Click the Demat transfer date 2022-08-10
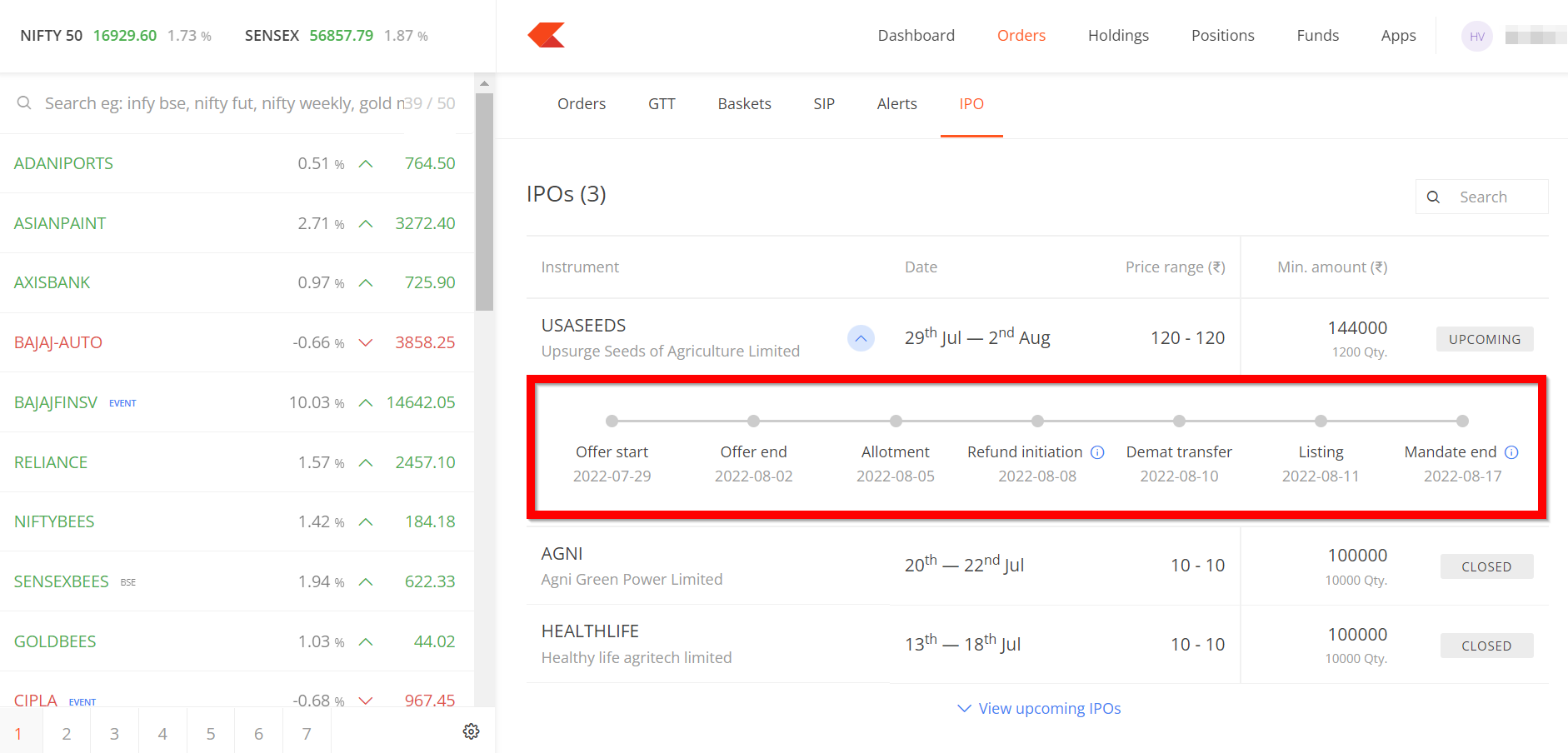This screenshot has width=1568, height=753. click(1179, 476)
